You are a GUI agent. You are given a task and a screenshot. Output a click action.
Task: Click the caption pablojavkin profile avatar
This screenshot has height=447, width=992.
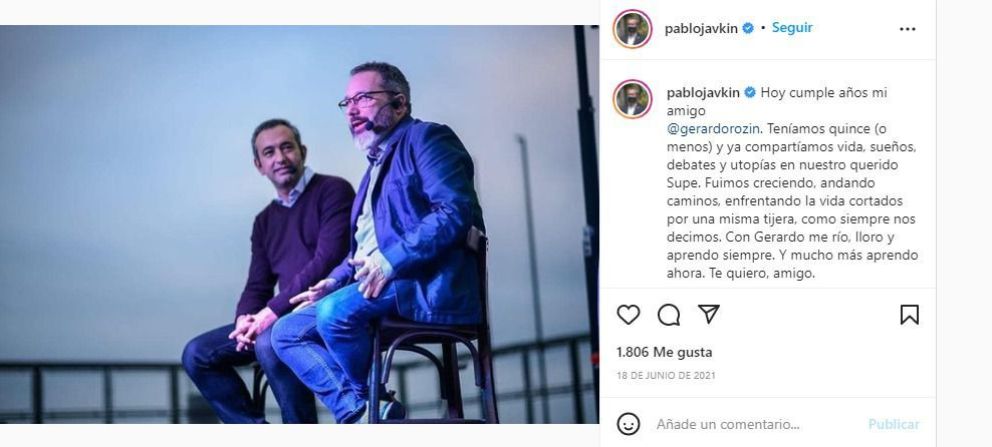[x=632, y=99]
